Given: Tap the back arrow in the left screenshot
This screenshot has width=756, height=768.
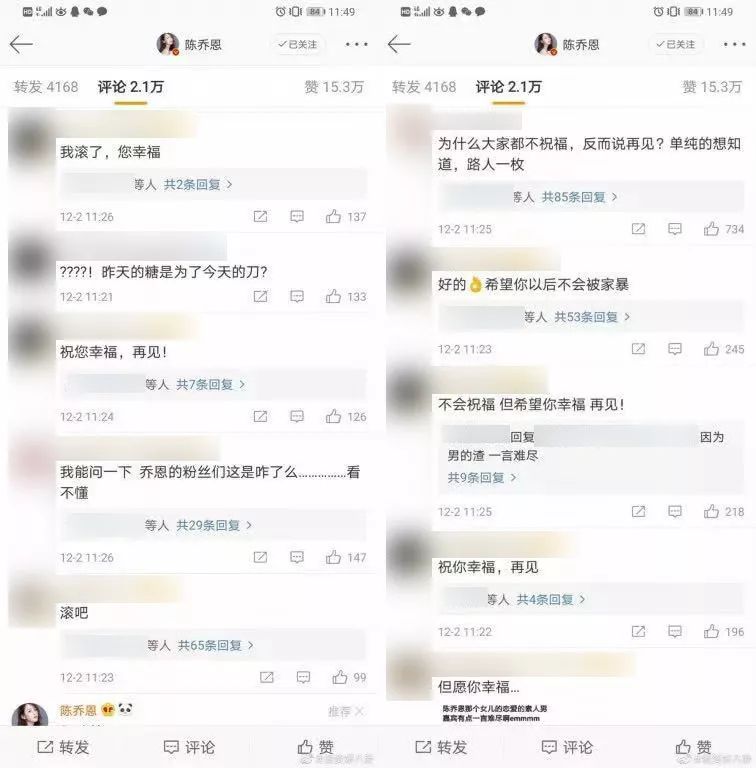Looking at the screenshot, I should [21, 45].
